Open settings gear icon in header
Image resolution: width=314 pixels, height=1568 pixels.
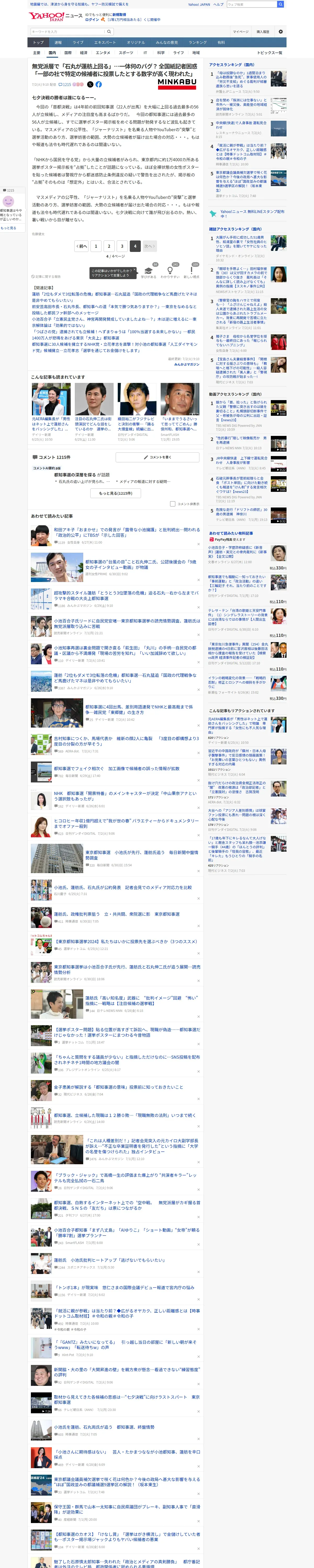click(281, 32)
